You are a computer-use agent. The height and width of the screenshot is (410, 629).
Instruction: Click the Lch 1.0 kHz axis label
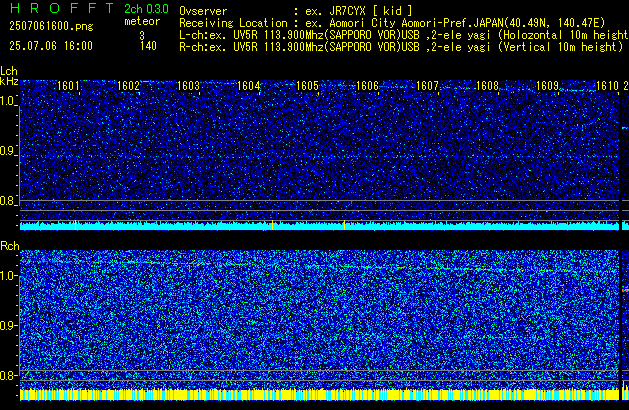coord(8,101)
